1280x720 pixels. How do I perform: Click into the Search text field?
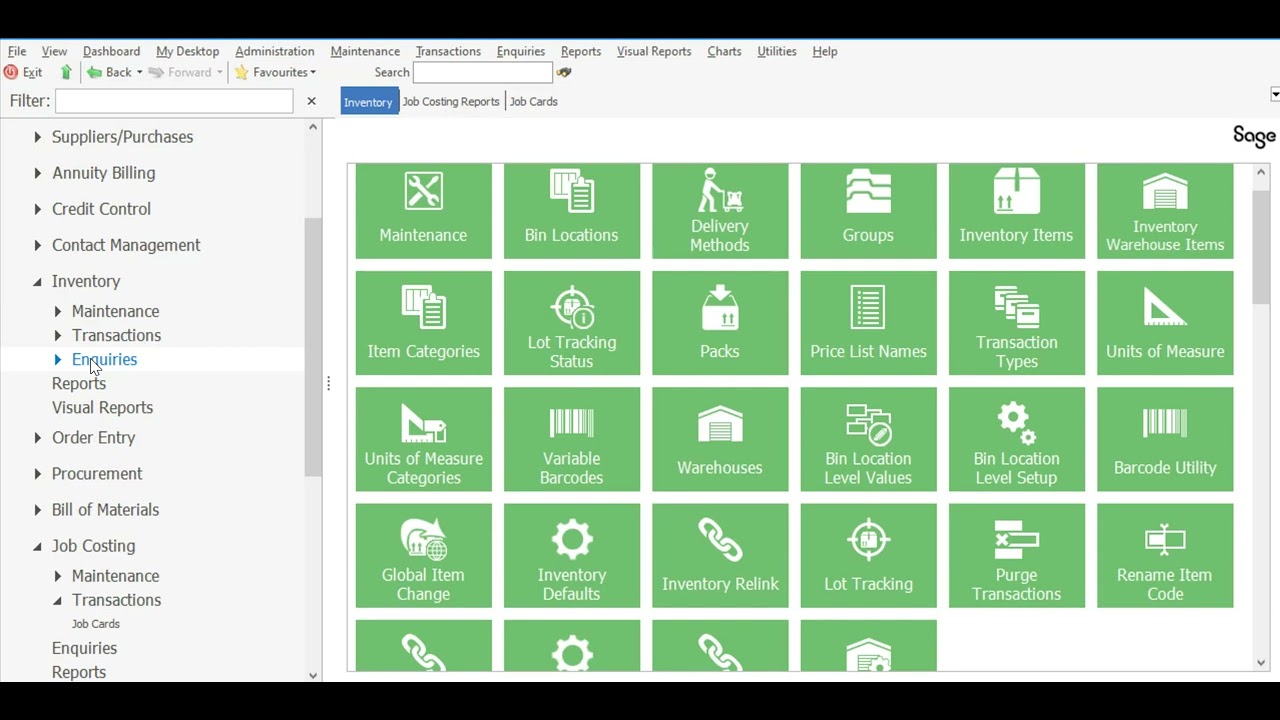click(x=482, y=72)
